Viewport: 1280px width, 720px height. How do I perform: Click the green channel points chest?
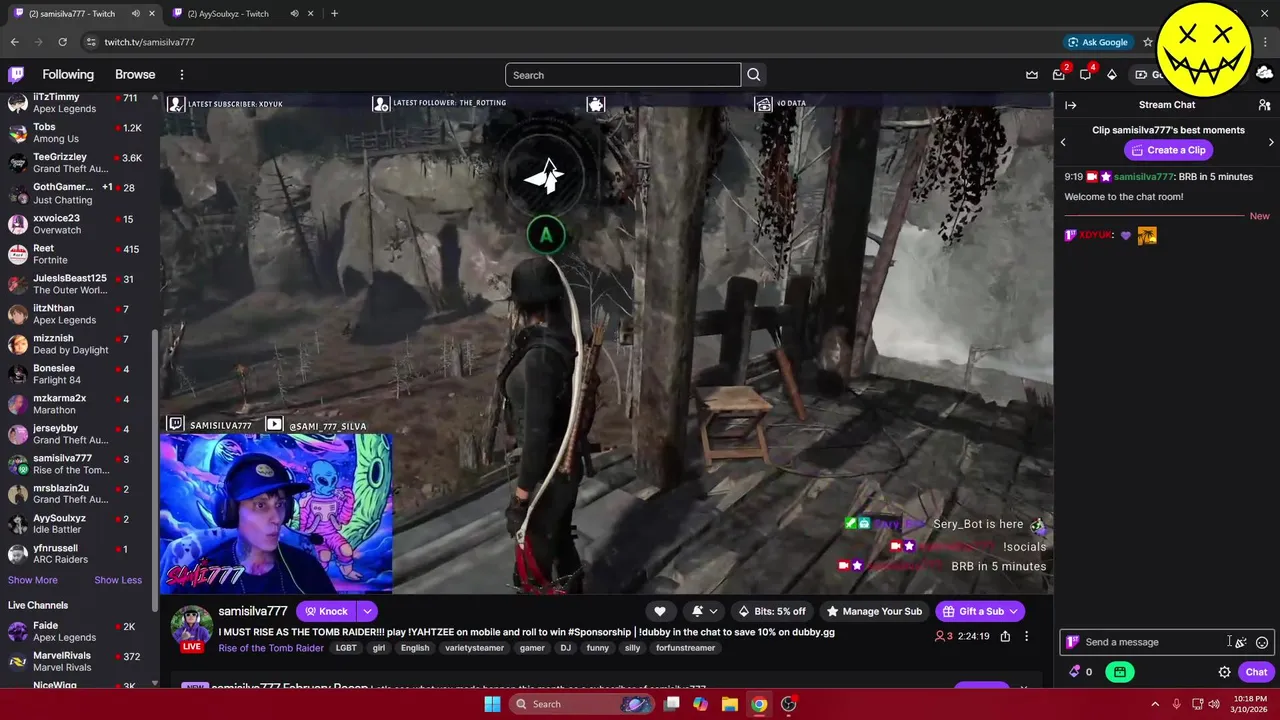tap(1119, 672)
